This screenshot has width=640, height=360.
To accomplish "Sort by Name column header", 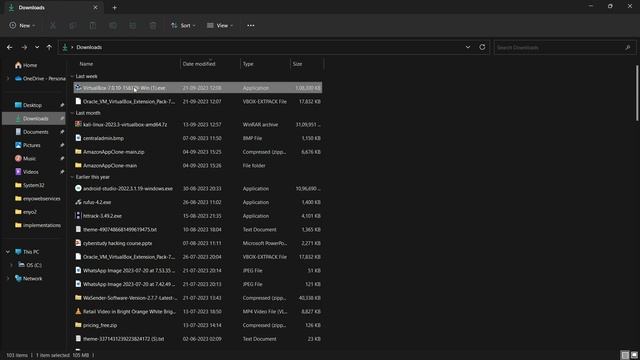I will click(x=86, y=64).
